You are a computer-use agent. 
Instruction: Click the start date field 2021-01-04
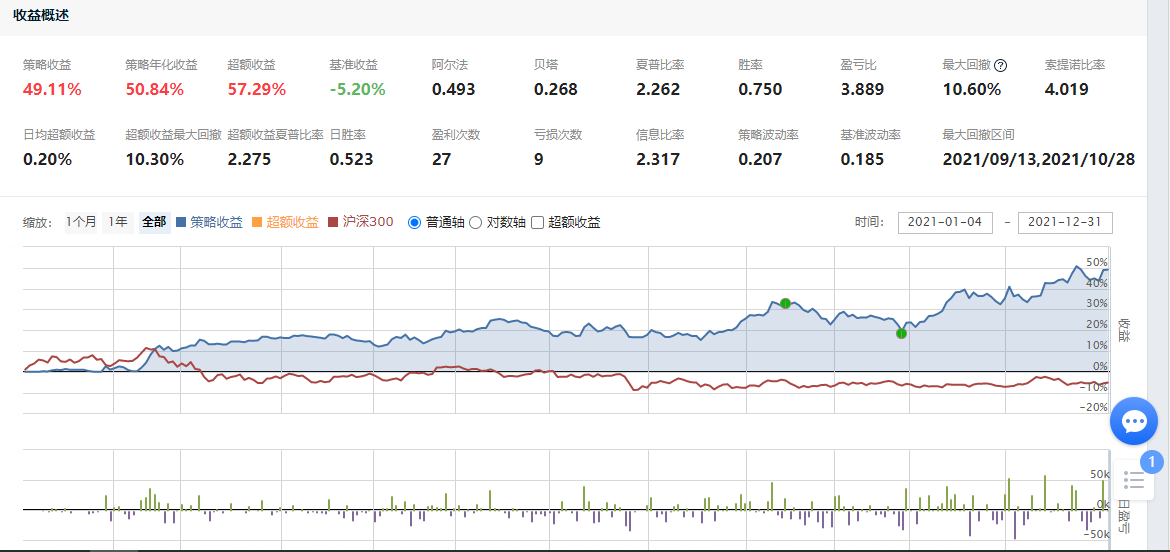pos(945,222)
